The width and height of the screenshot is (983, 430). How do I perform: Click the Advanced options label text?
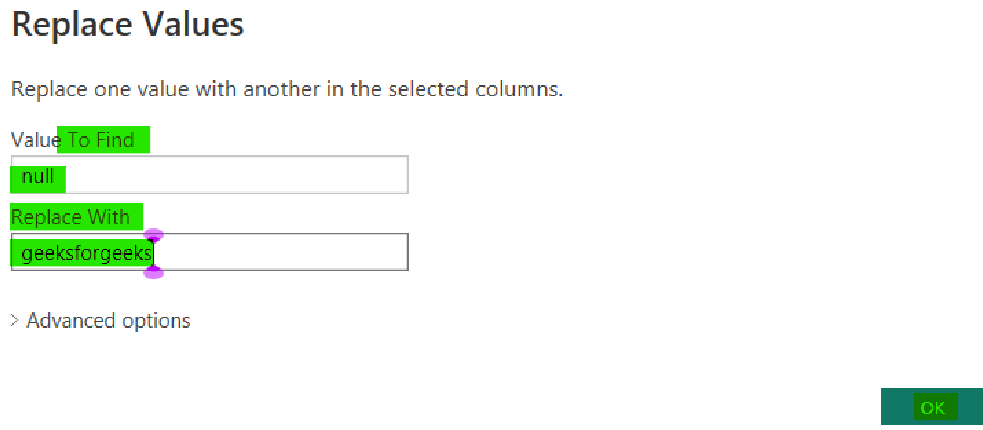(108, 321)
